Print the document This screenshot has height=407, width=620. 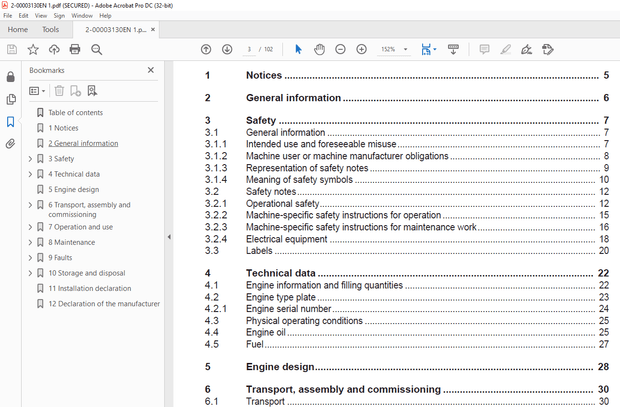75,49
